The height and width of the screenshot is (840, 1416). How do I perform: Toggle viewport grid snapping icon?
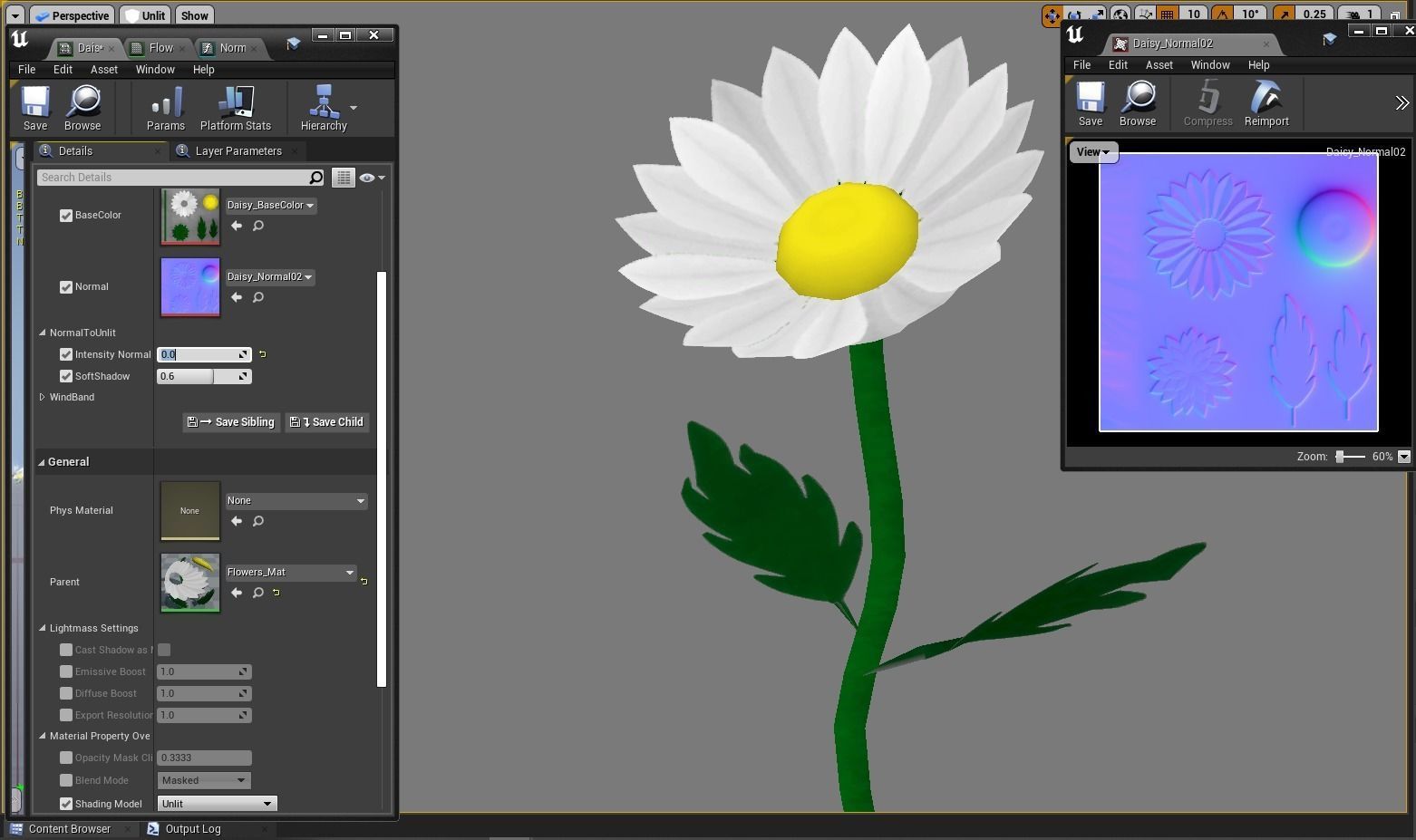click(1168, 14)
